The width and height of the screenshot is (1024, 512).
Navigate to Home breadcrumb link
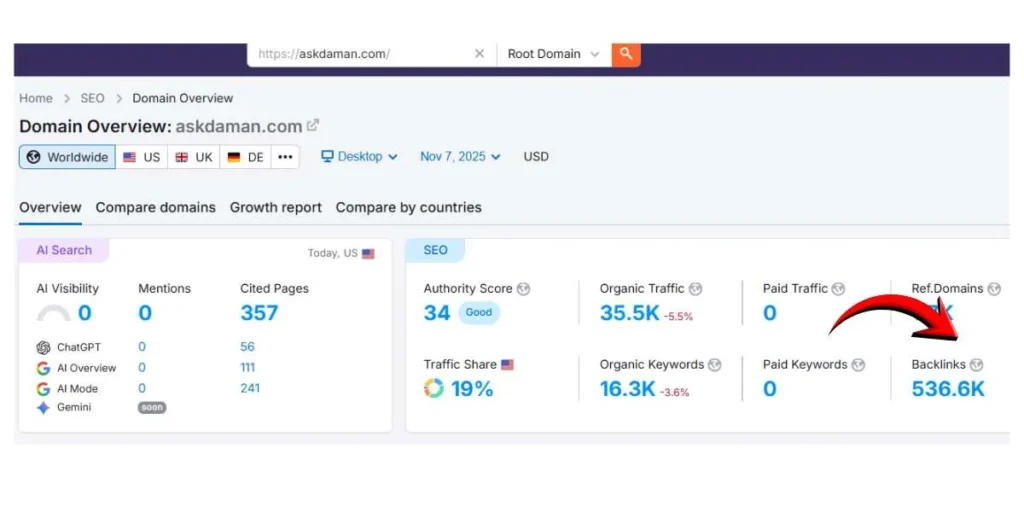pyautogui.click(x=36, y=98)
